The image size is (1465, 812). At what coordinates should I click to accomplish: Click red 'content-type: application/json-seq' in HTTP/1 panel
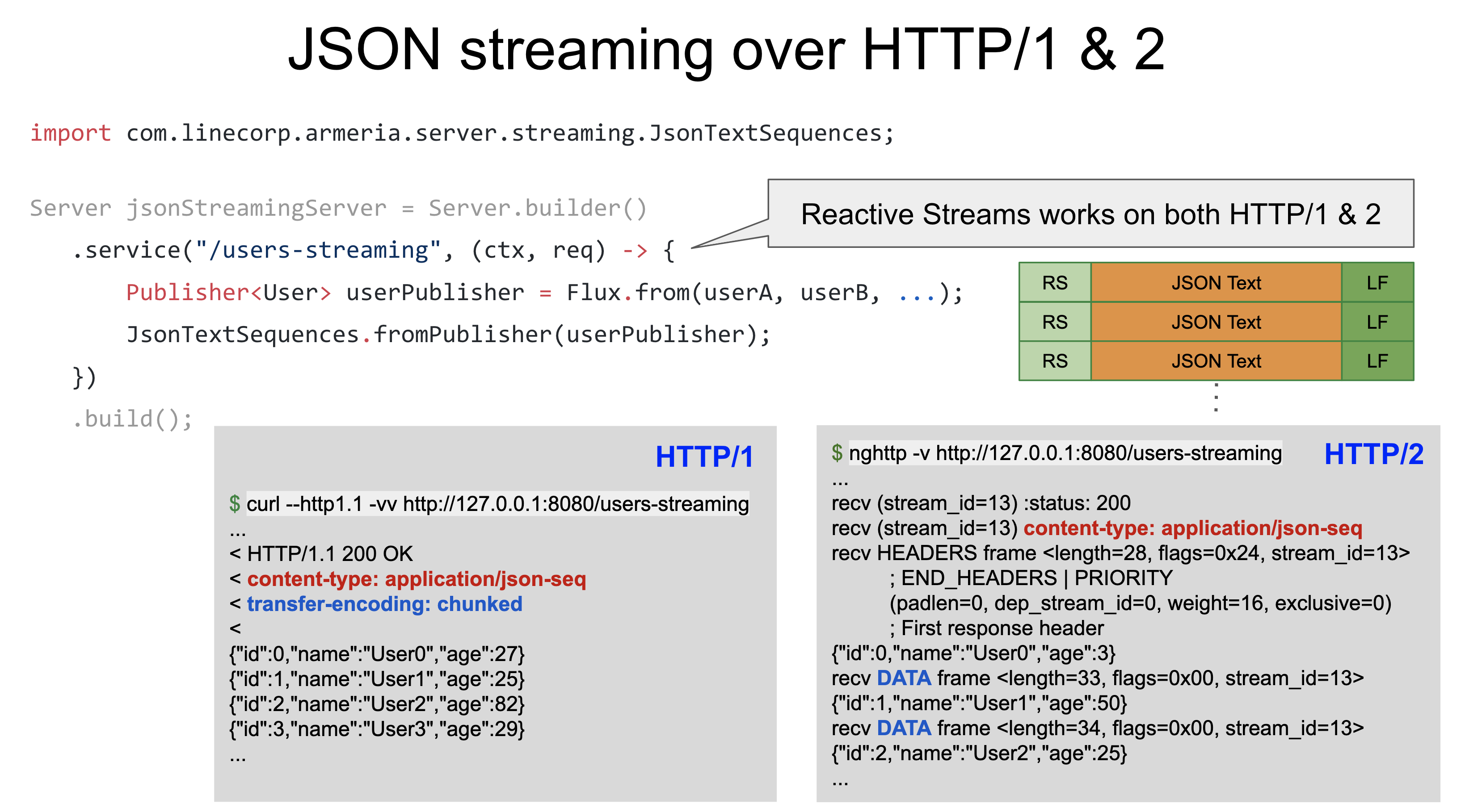click(416, 578)
